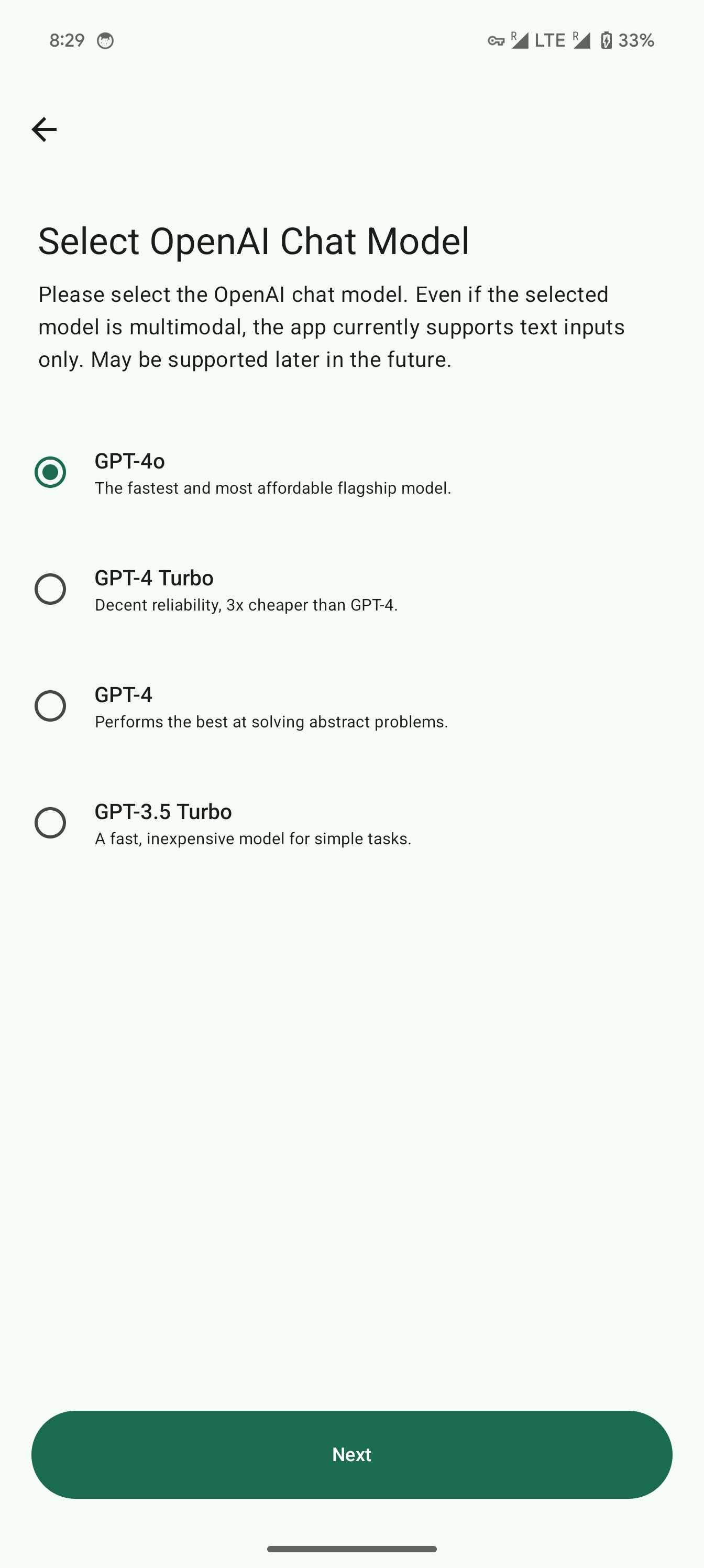The width and height of the screenshot is (704, 1568).
Task: Tap the 8:29 clock in status bar
Action: click(67, 40)
